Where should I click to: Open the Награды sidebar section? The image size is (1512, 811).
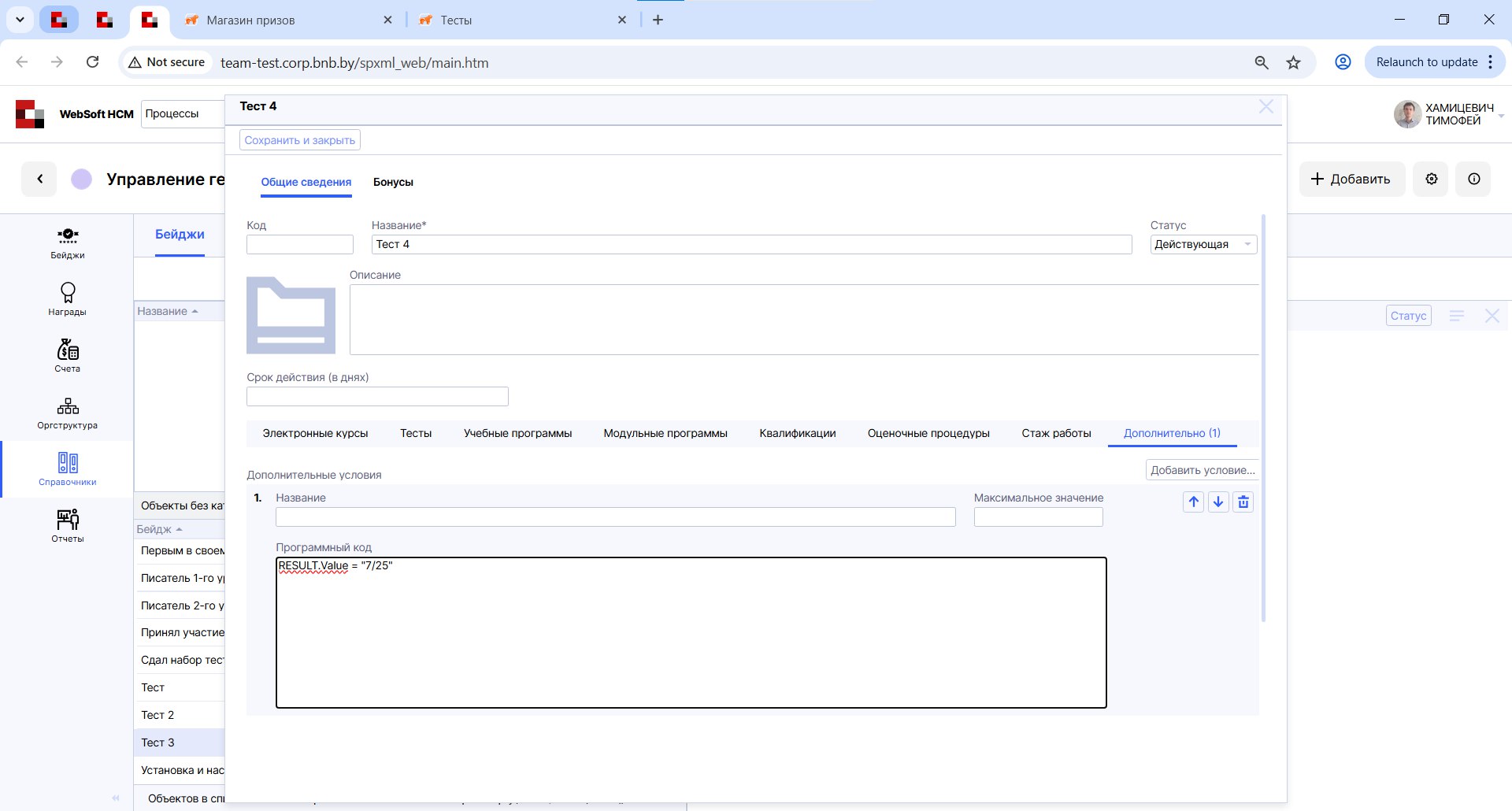point(68,299)
